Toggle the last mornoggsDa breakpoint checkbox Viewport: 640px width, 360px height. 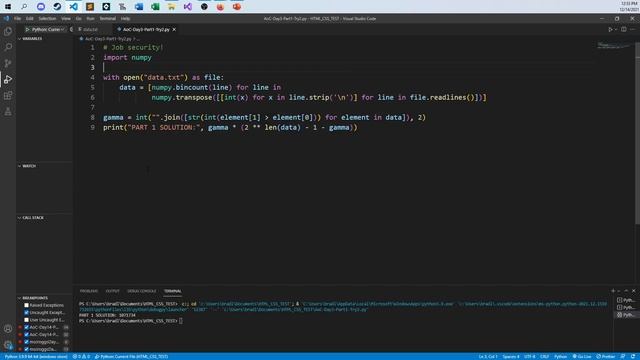[27, 349]
